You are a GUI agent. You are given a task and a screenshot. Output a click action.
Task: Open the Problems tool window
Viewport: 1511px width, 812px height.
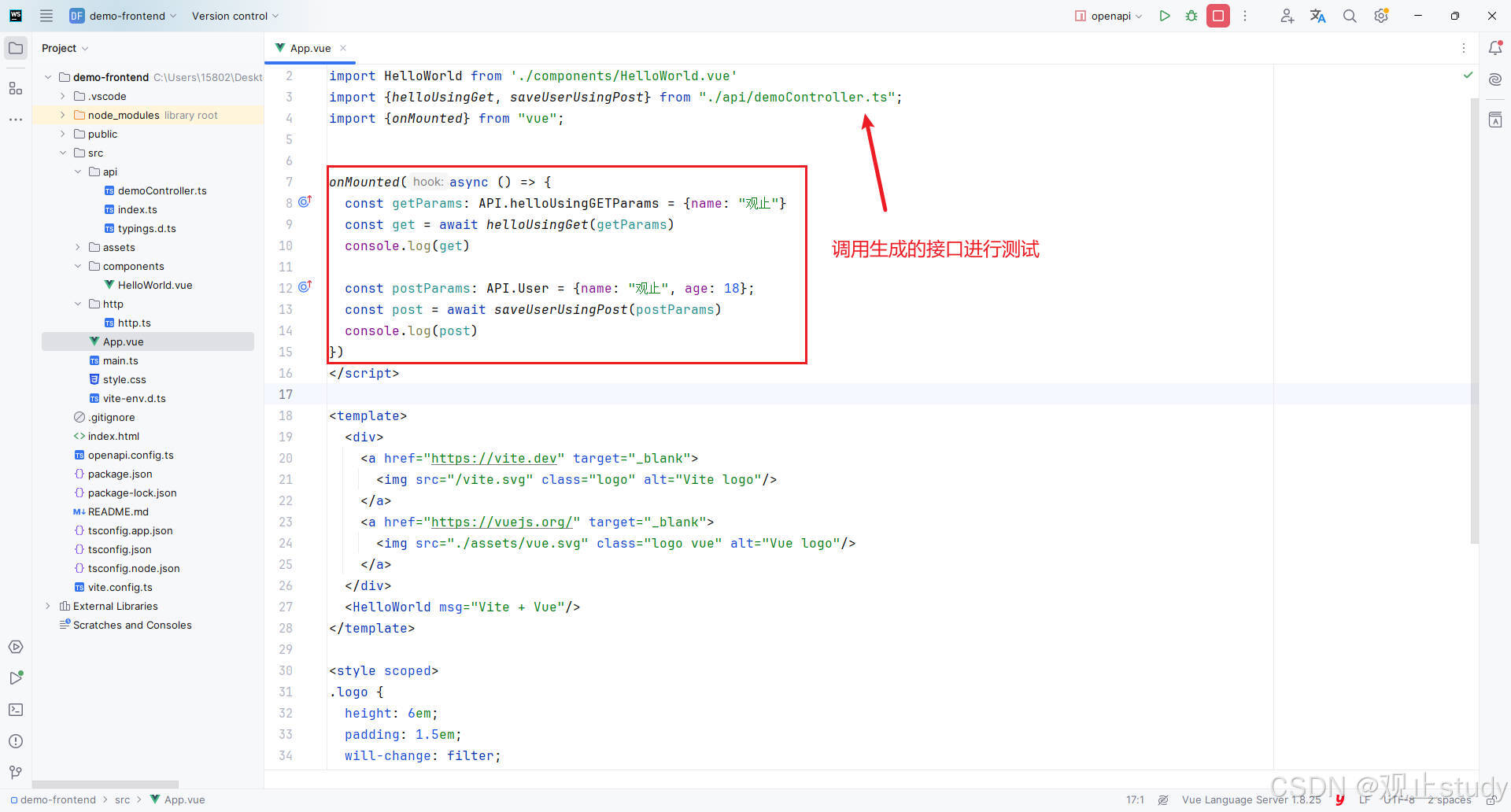pos(16,741)
